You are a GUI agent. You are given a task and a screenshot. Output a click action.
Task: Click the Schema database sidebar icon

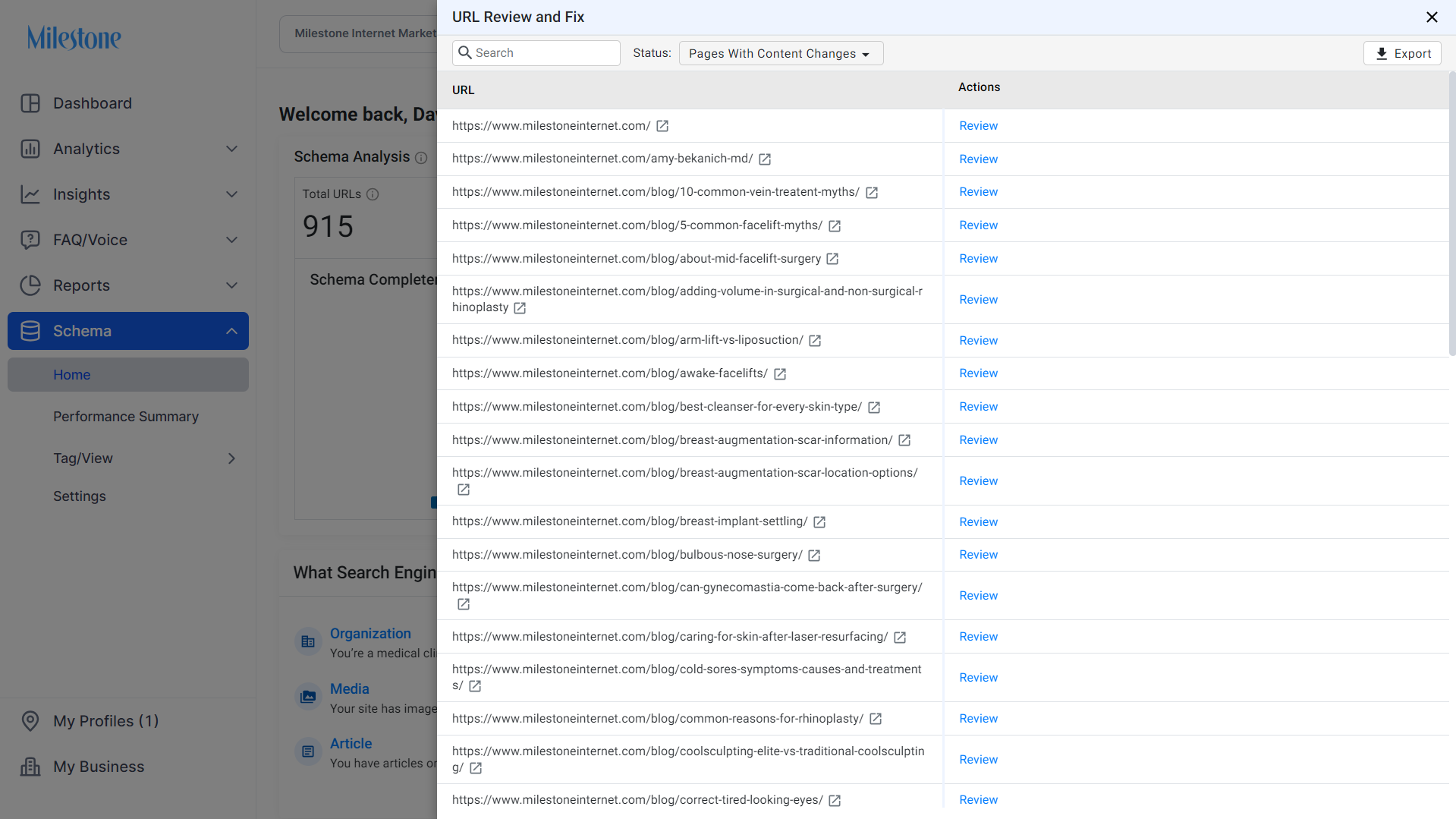[30, 331]
